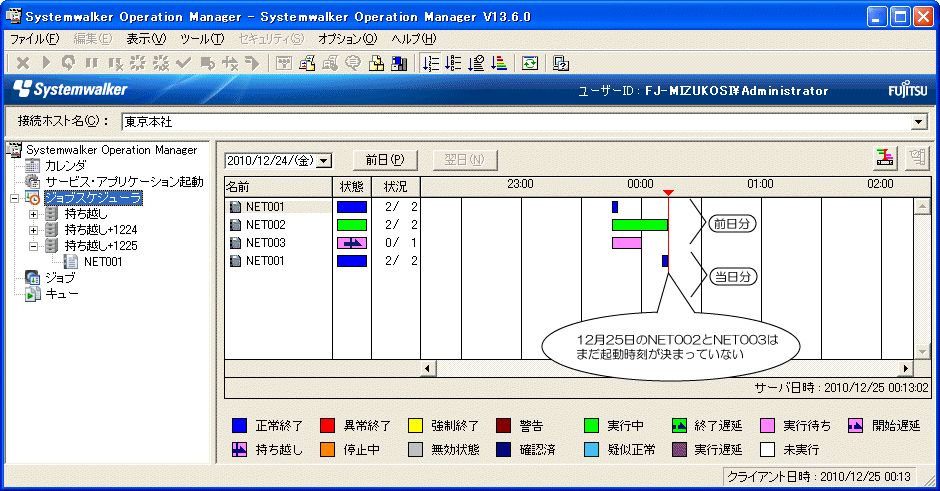The width and height of the screenshot is (940, 491).
Task: Click the checkmark confirm toolbar icon
Action: coord(183,63)
